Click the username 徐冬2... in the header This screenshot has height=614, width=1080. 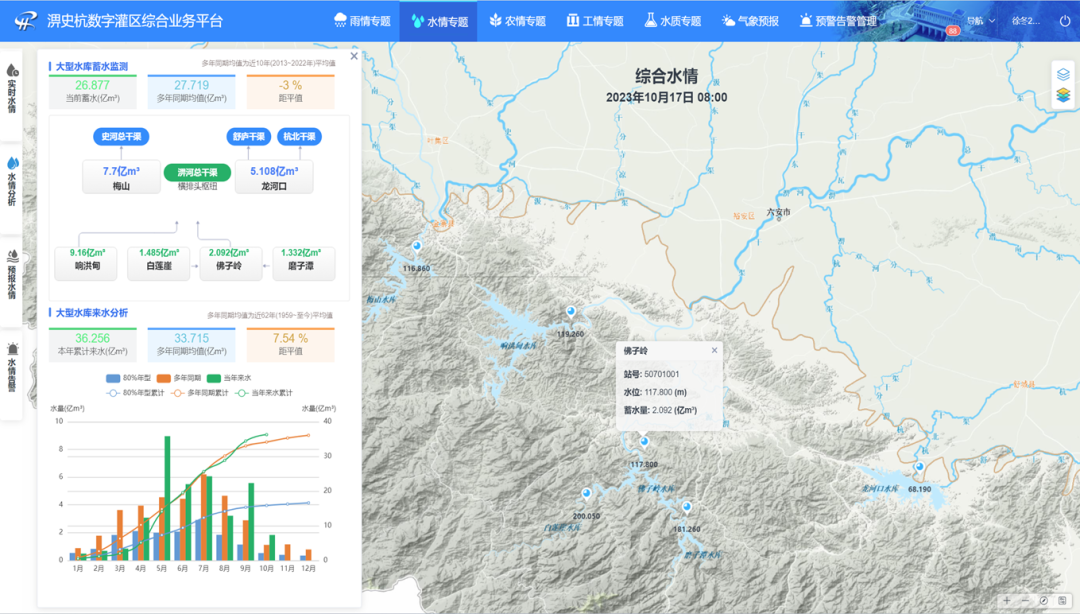tap(1026, 21)
